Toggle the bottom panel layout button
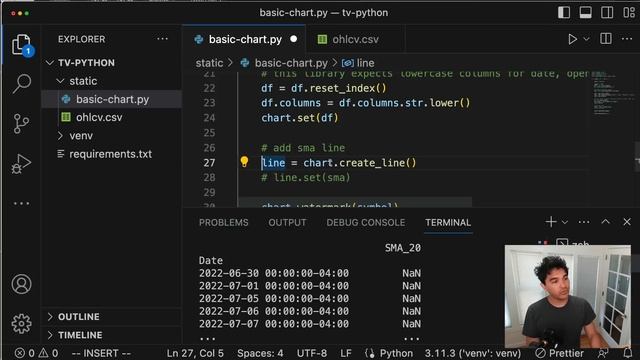Viewport: 640px width, 360px height. click(585, 13)
